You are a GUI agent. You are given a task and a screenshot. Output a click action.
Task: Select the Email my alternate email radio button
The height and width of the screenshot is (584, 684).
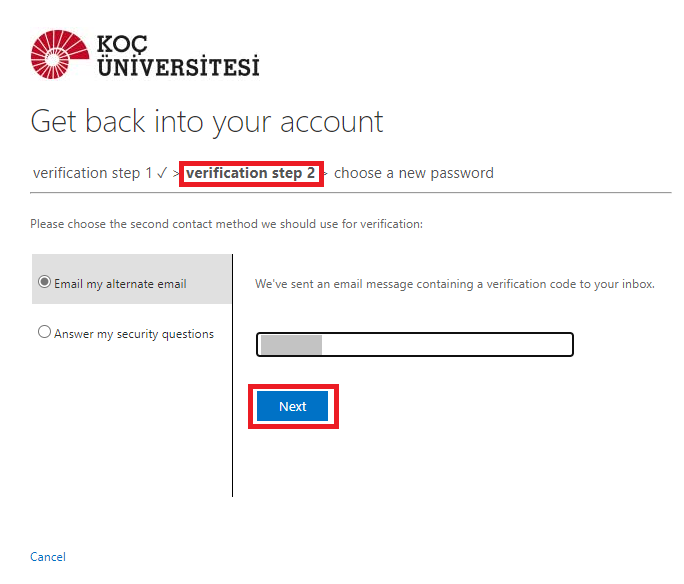(x=44, y=283)
